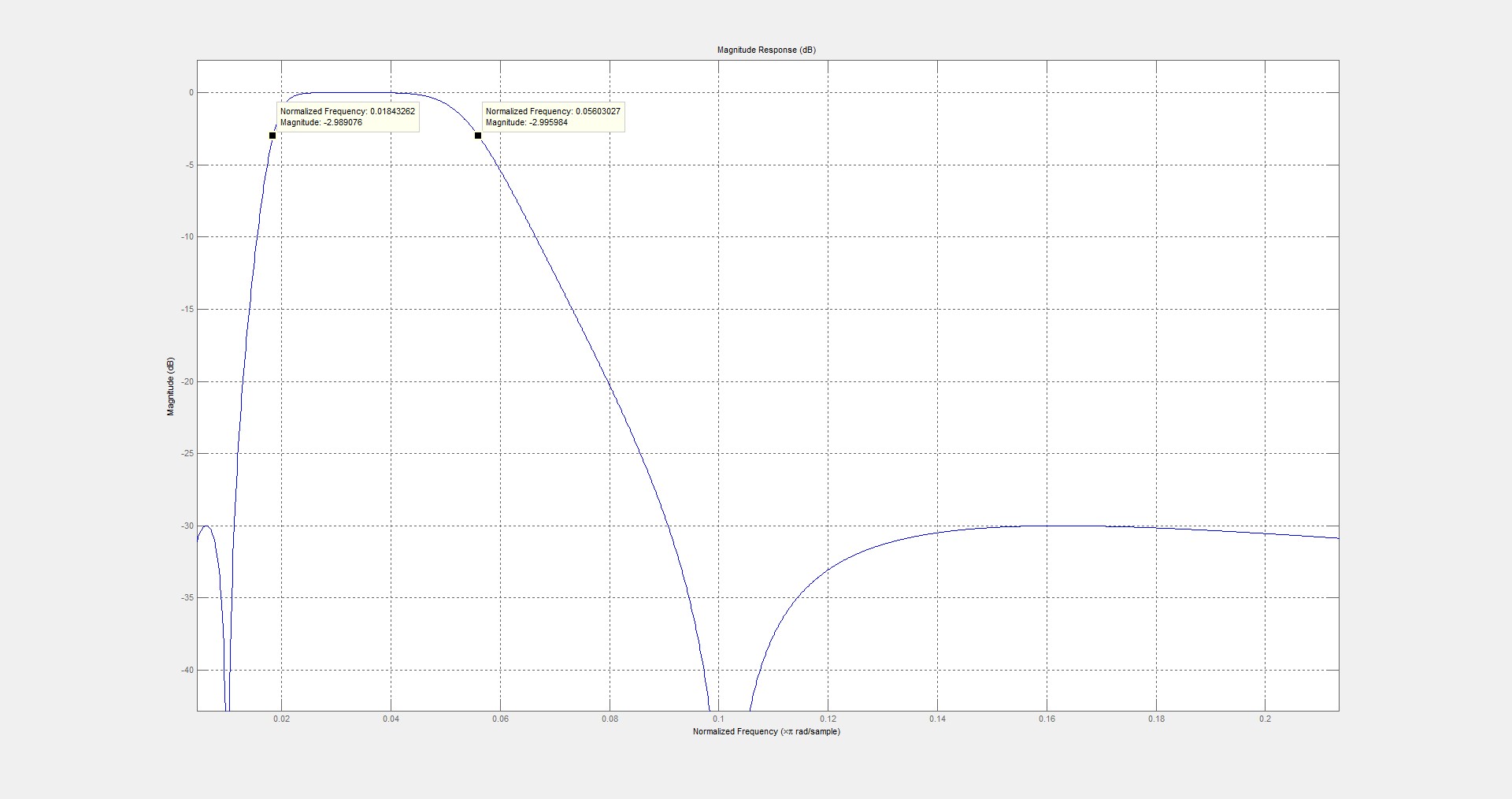The width and height of the screenshot is (1512, 799).
Task: Click the x-axis tick label 0.18
Action: pos(1156,719)
